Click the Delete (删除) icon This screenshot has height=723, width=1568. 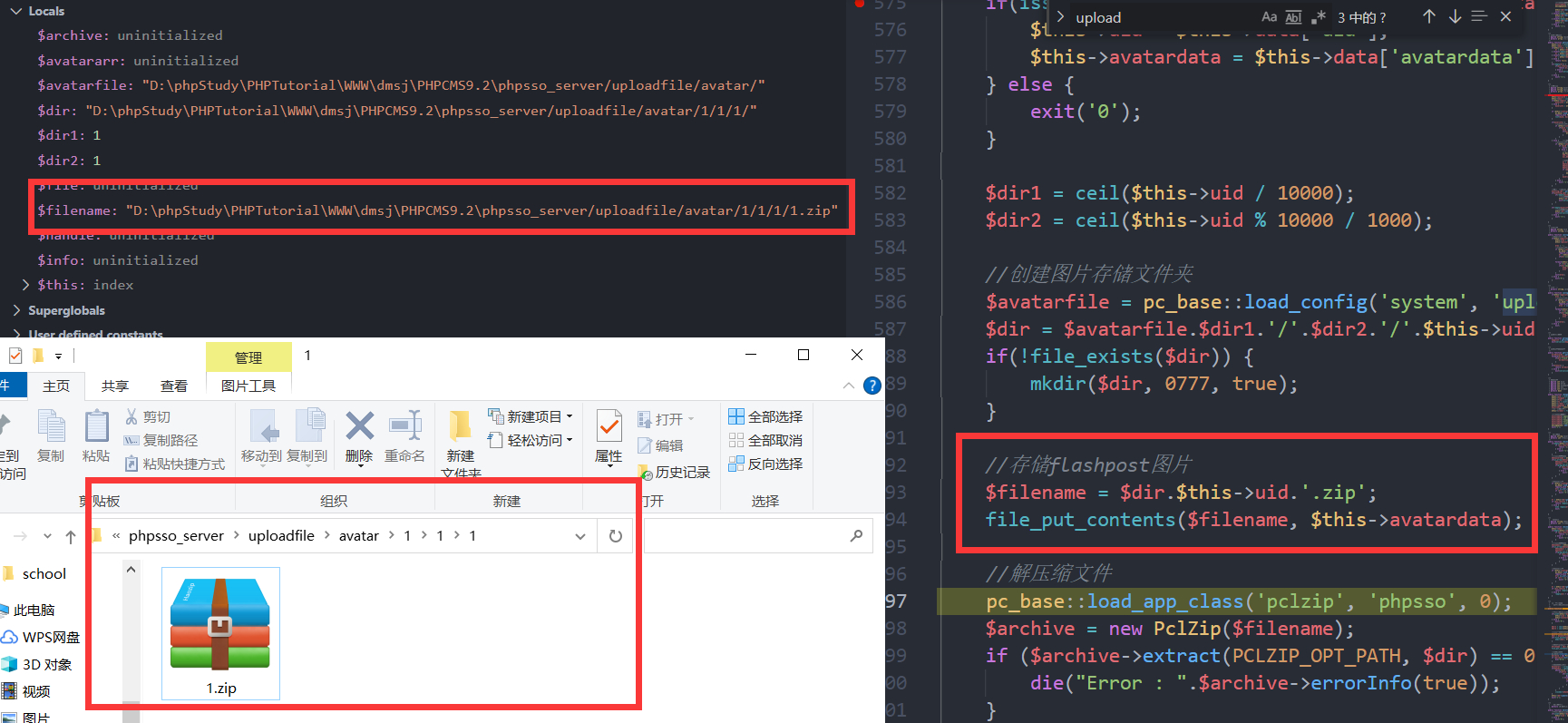click(x=359, y=436)
